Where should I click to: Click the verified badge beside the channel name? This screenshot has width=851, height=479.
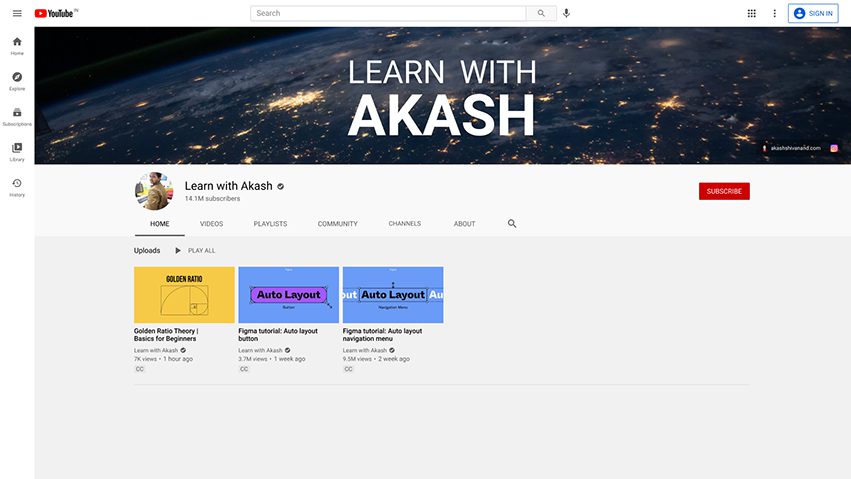point(281,186)
